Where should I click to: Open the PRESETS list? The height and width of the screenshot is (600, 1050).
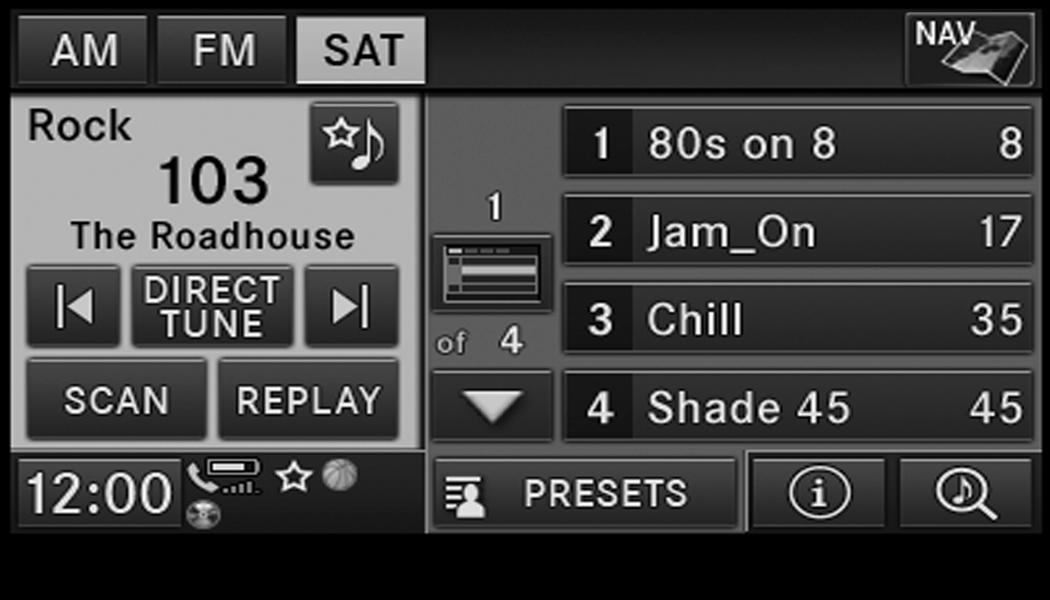pos(585,493)
